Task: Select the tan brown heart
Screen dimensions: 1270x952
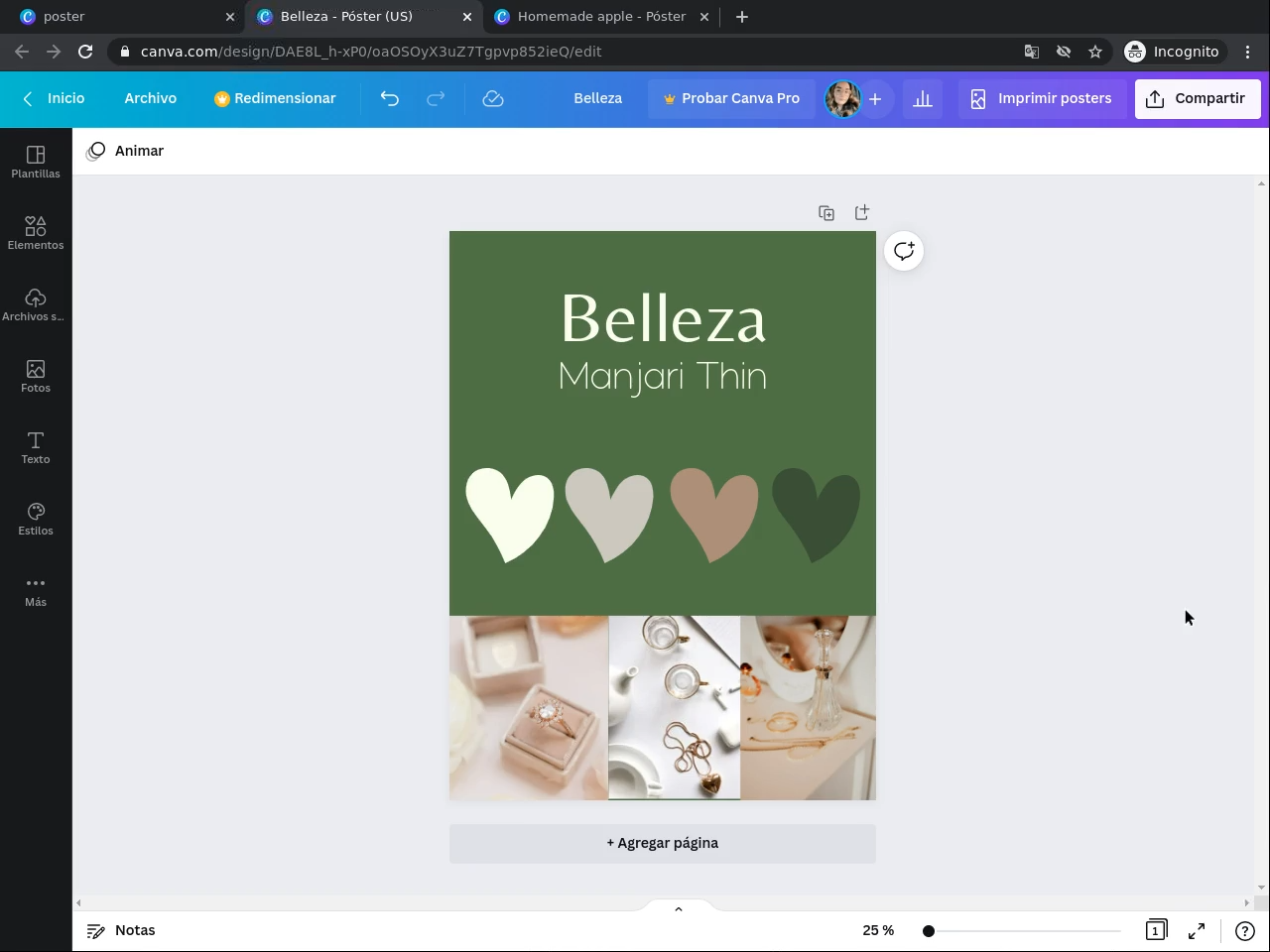Action: tap(714, 515)
